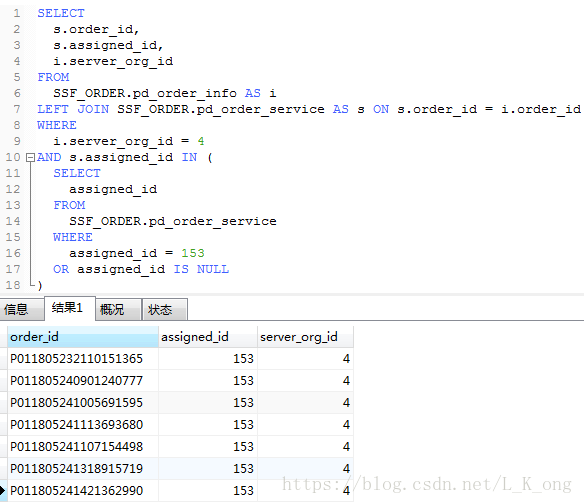Click i.server_org_id on line 4

point(113,61)
